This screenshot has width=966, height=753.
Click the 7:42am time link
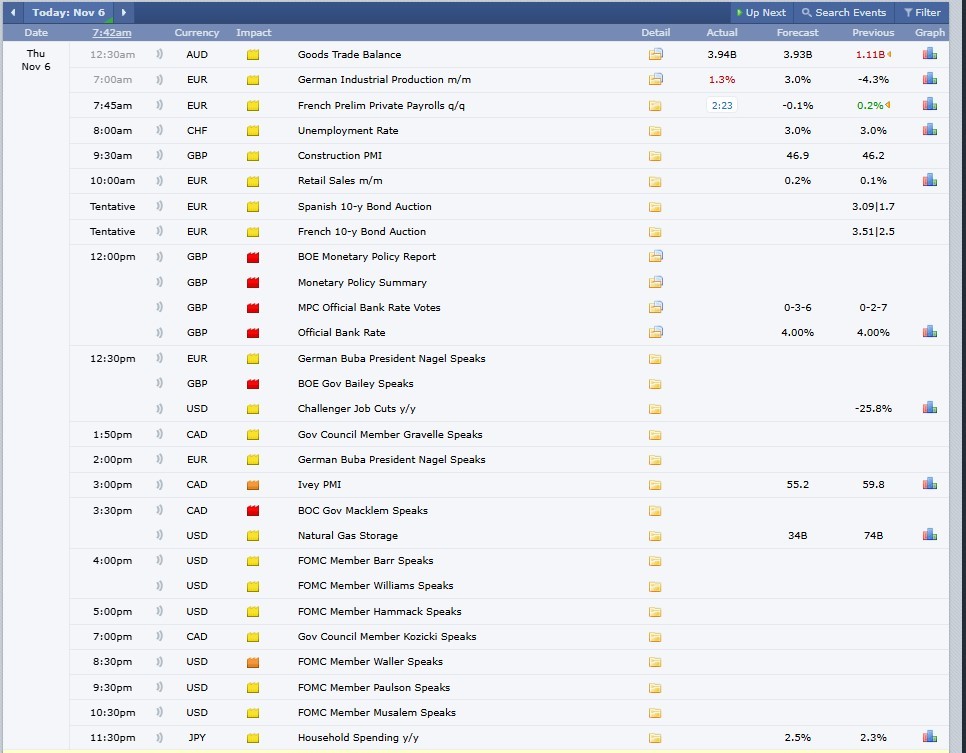click(x=111, y=33)
